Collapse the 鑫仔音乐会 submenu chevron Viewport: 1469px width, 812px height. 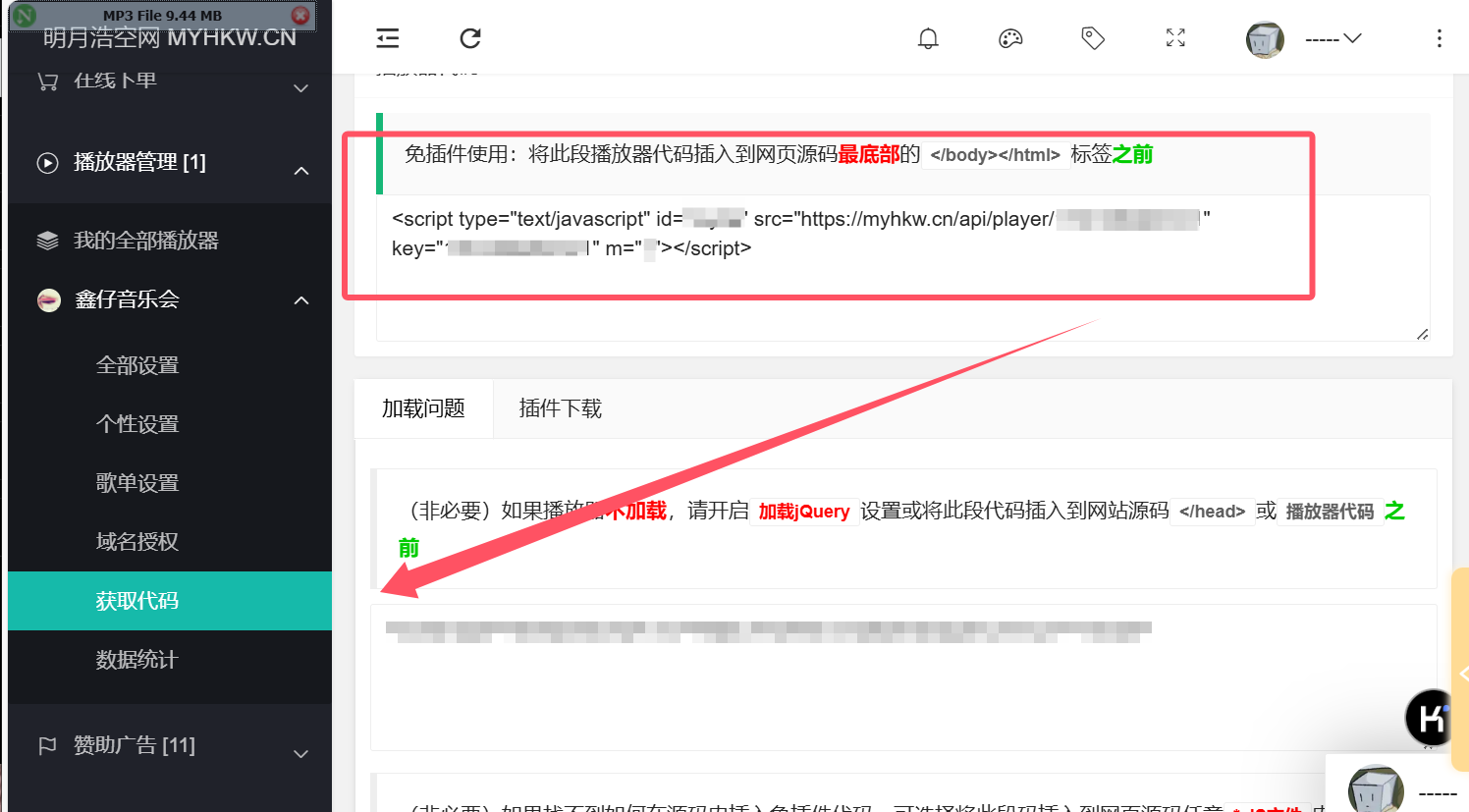click(x=301, y=299)
